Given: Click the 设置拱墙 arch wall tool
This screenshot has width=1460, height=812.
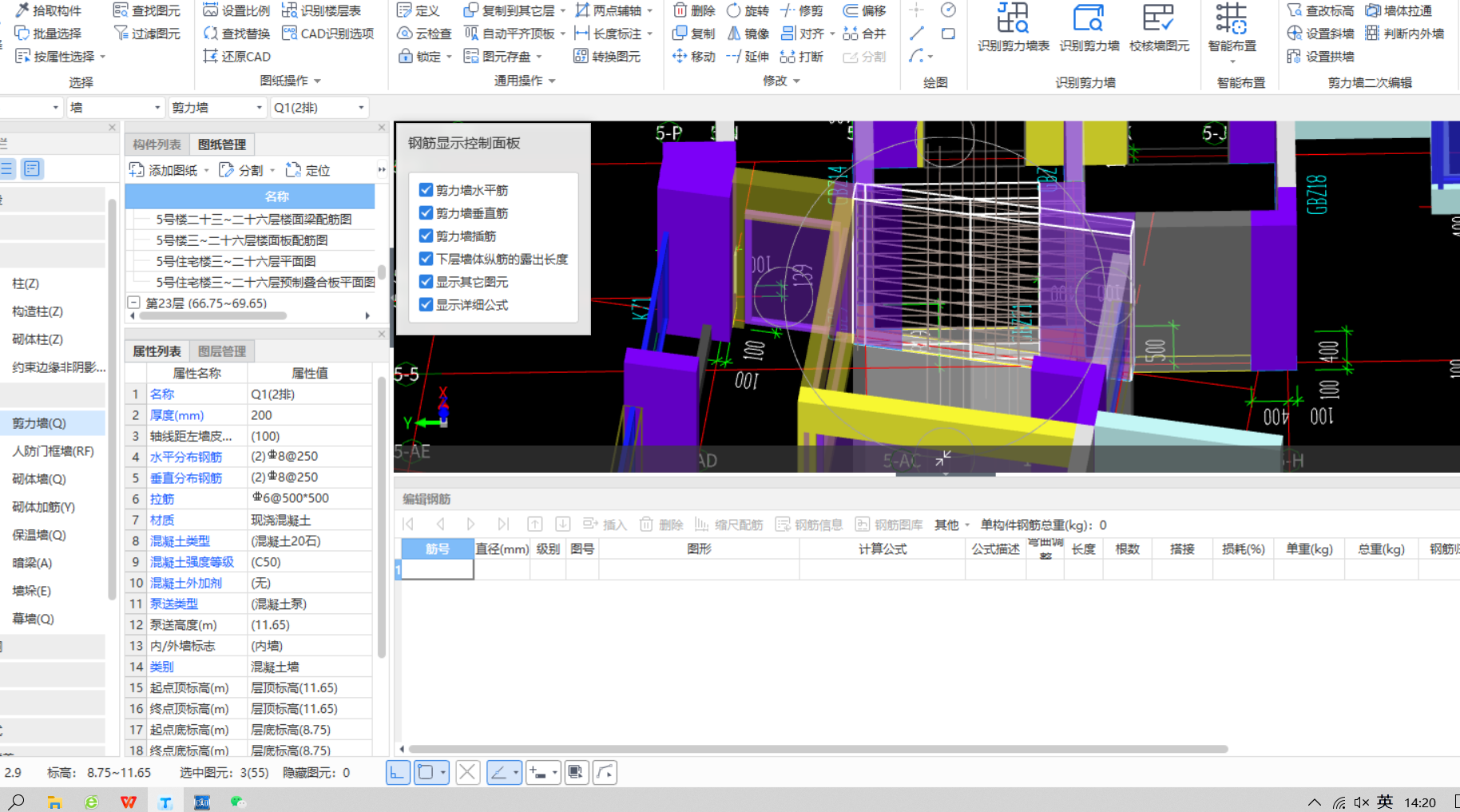Looking at the screenshot, I should (x=1321, y=57).
